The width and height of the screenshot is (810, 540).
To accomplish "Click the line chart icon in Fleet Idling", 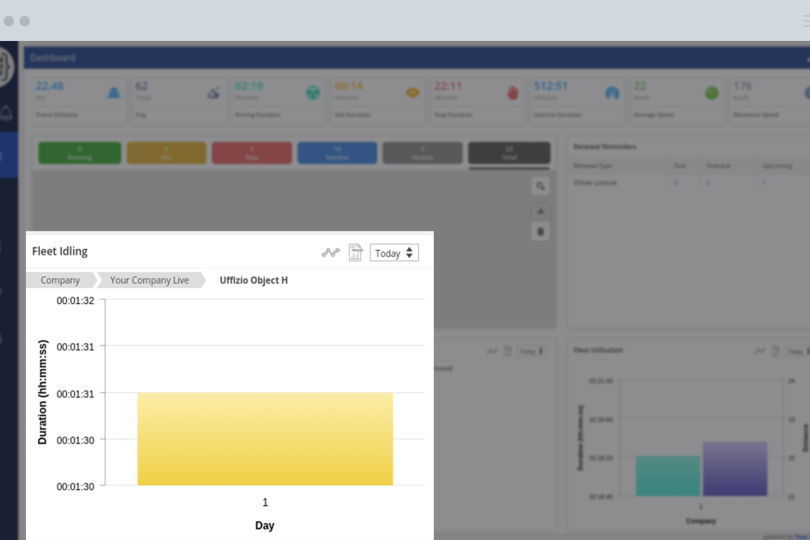I will pos(330,253).
